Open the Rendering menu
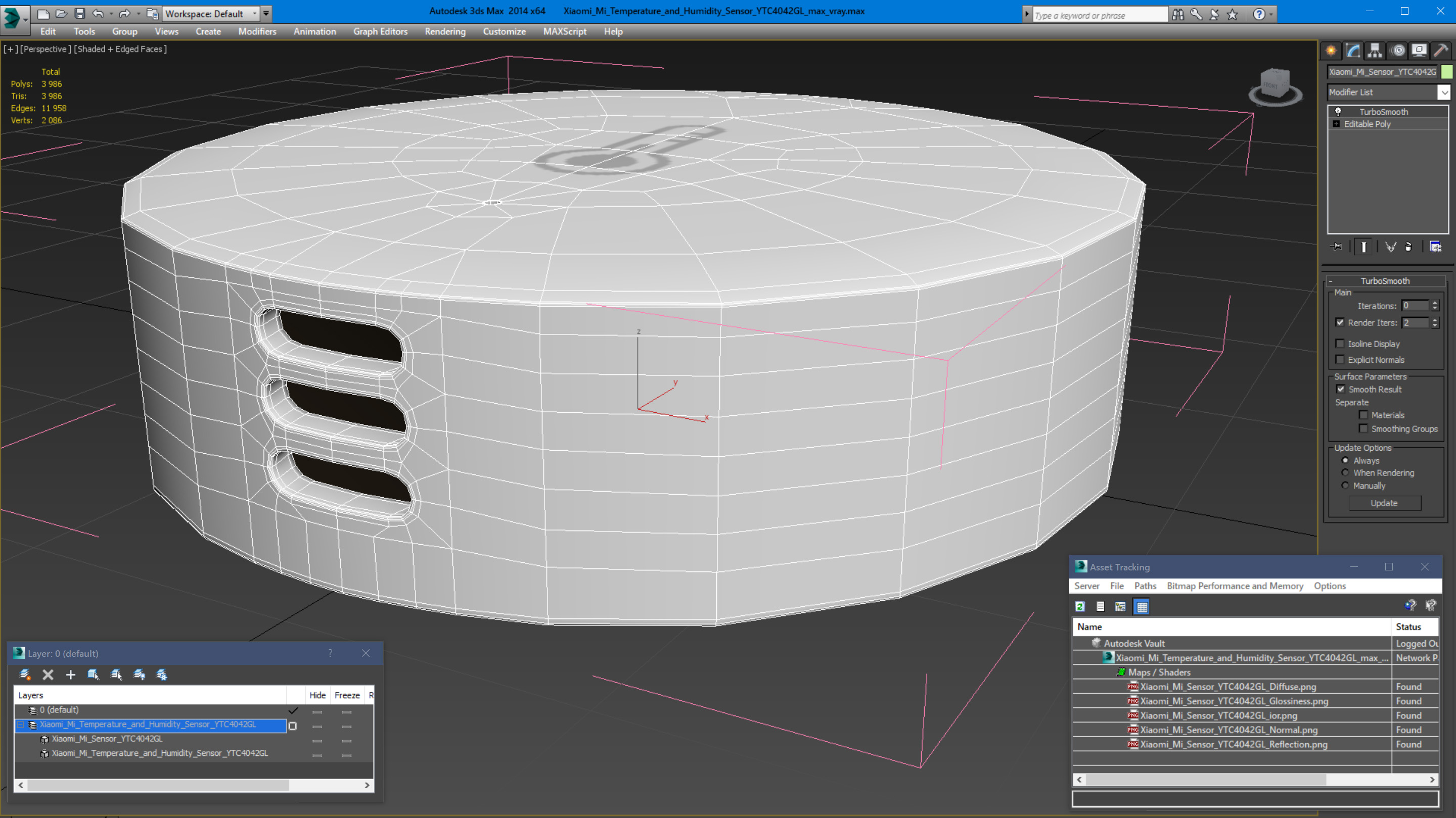This screenshot has width=1456, height=818. 445,32
